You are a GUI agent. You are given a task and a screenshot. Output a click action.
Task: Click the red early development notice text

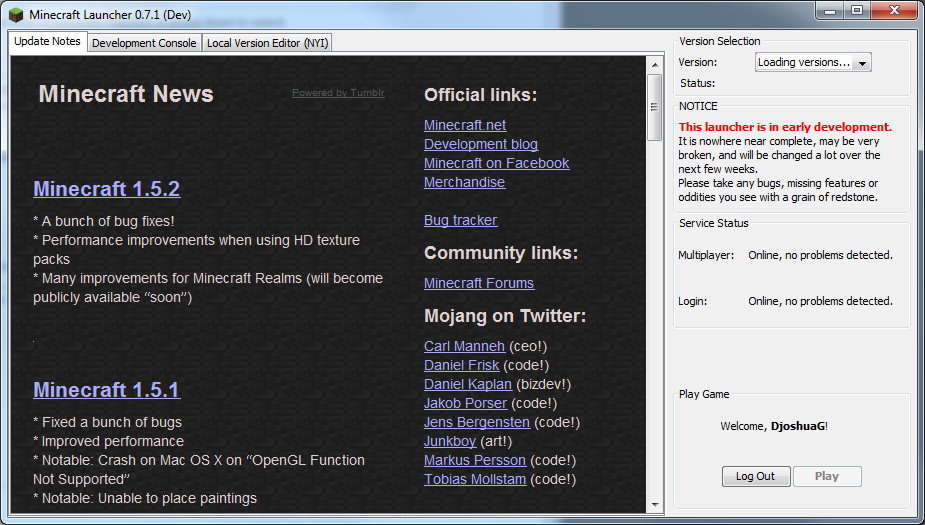coord(785,127)
